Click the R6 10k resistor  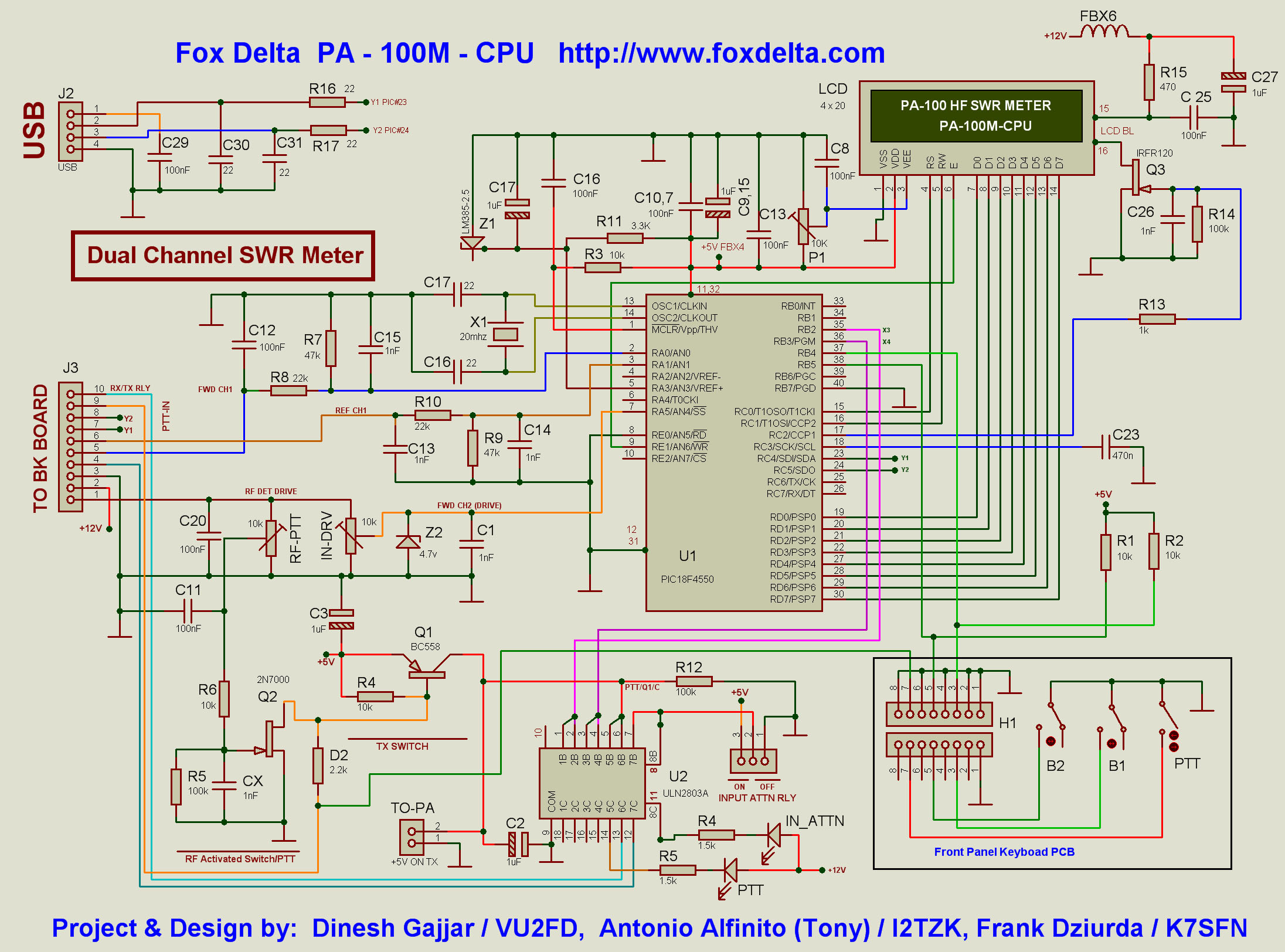coord(224,699)
